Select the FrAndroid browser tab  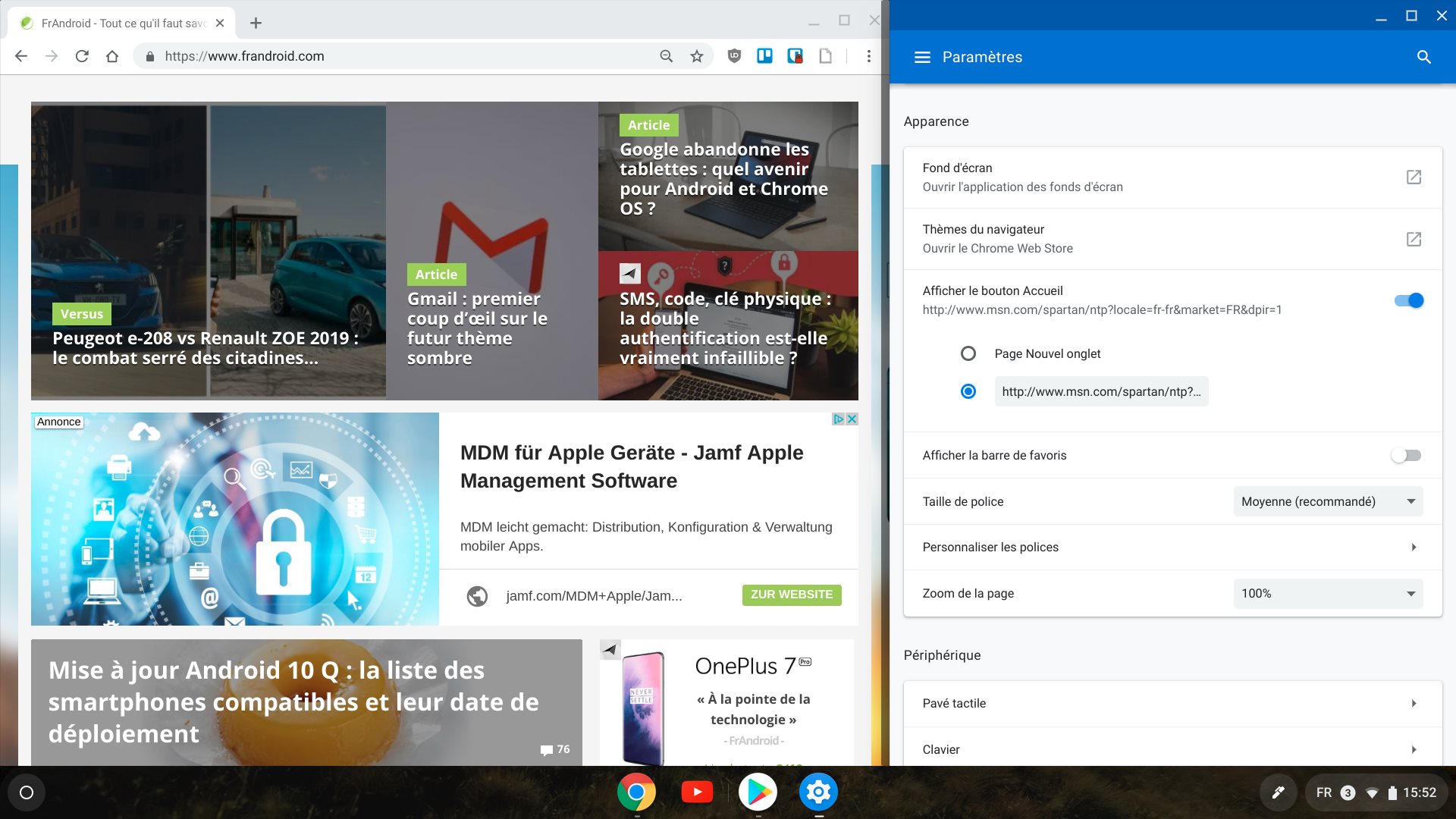point(121,23)
